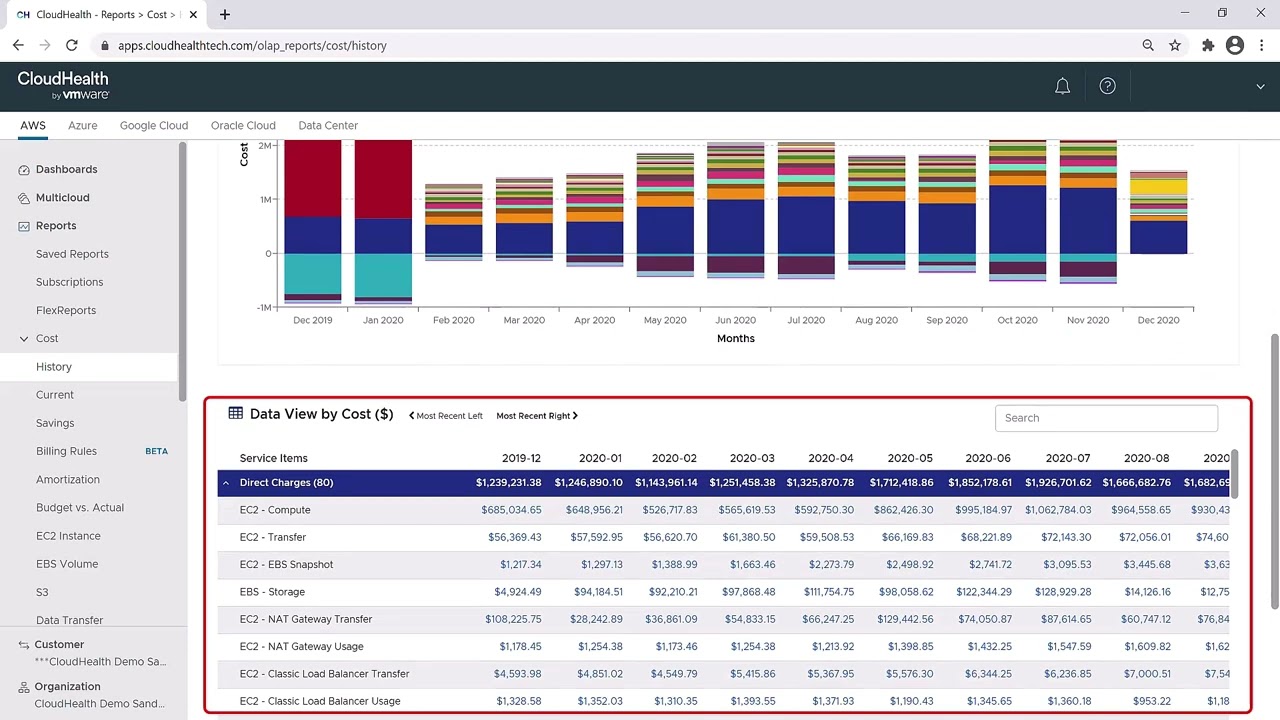1280x720 pixels.
Task: Open the Savings report link
Action: (x=55, y=423)
